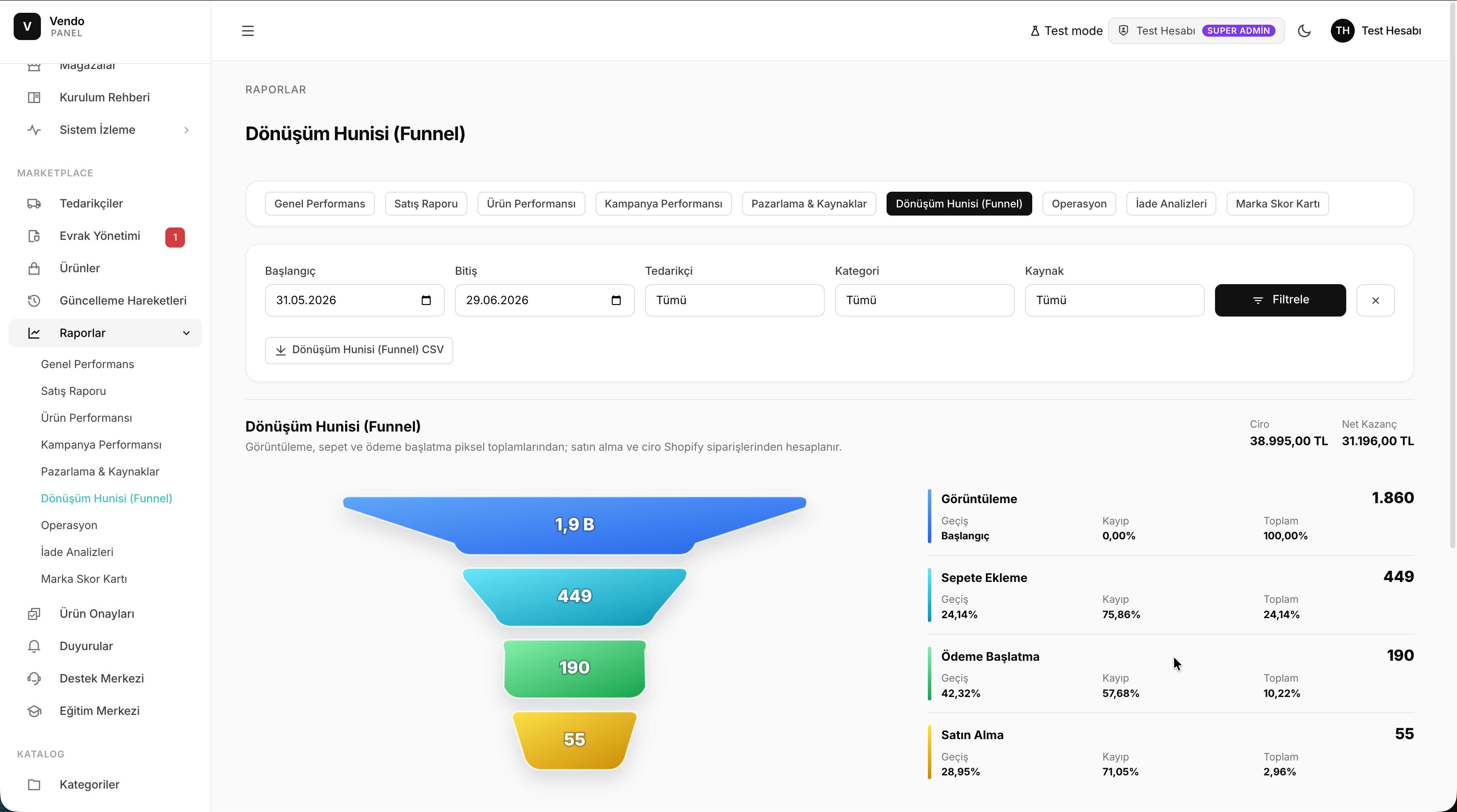The height and width of the screenshot is (812, 1457).
Task: Click the SUPER ADMIN badge
Action: (x=1238, y=31)
